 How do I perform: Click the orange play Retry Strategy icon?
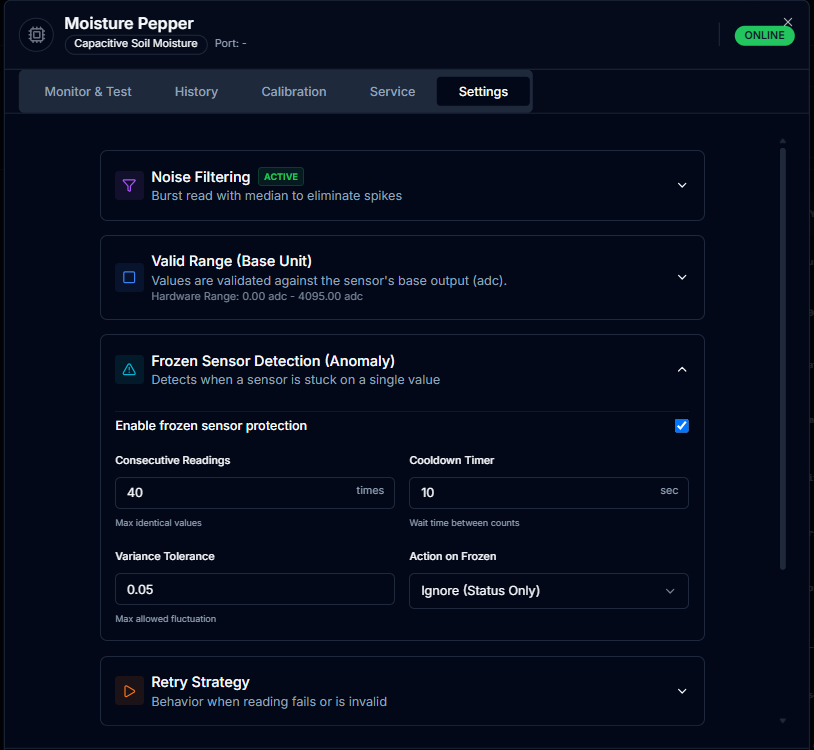point(129,691)
